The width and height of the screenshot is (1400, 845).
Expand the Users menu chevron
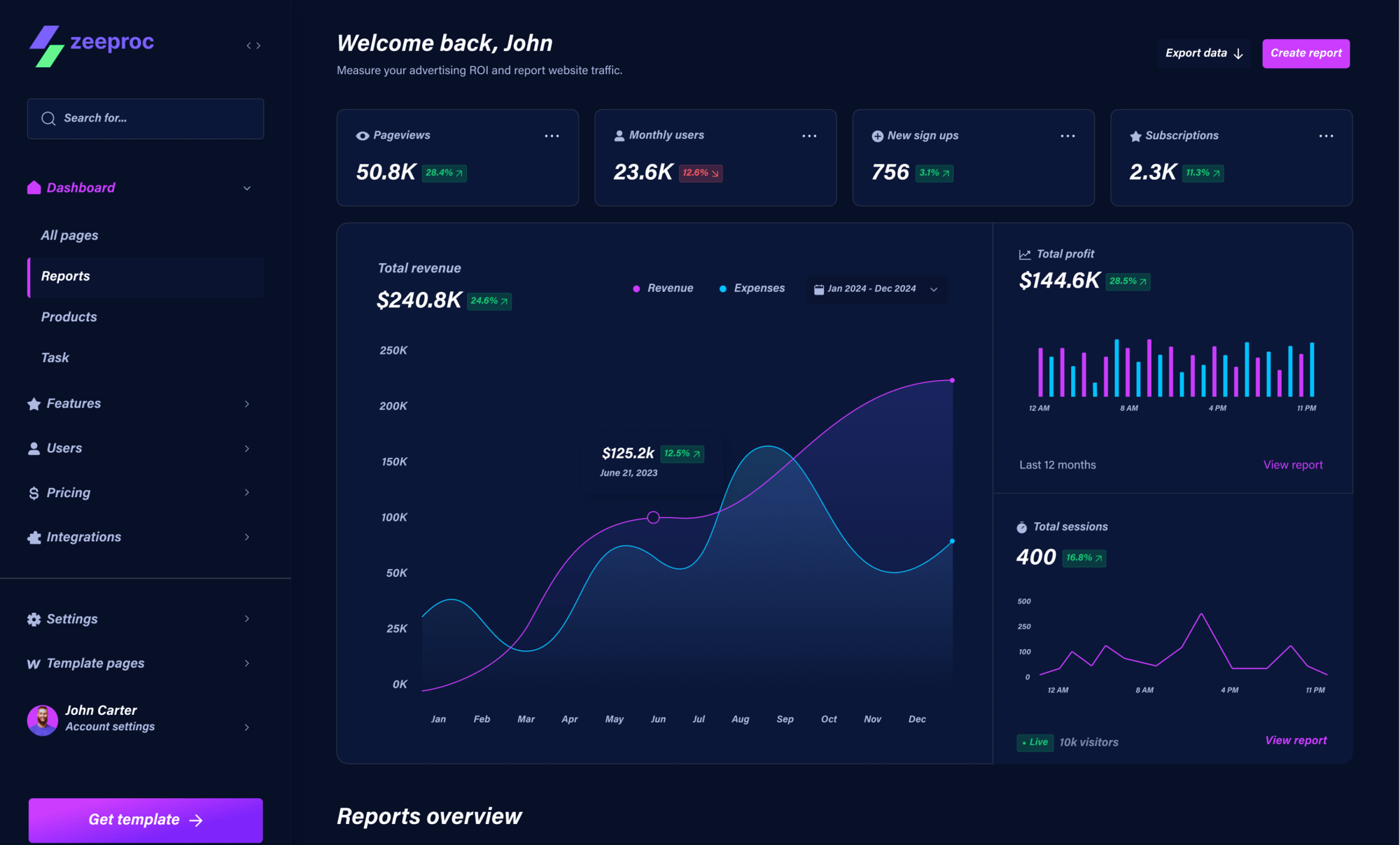click(x=247, y=449)
